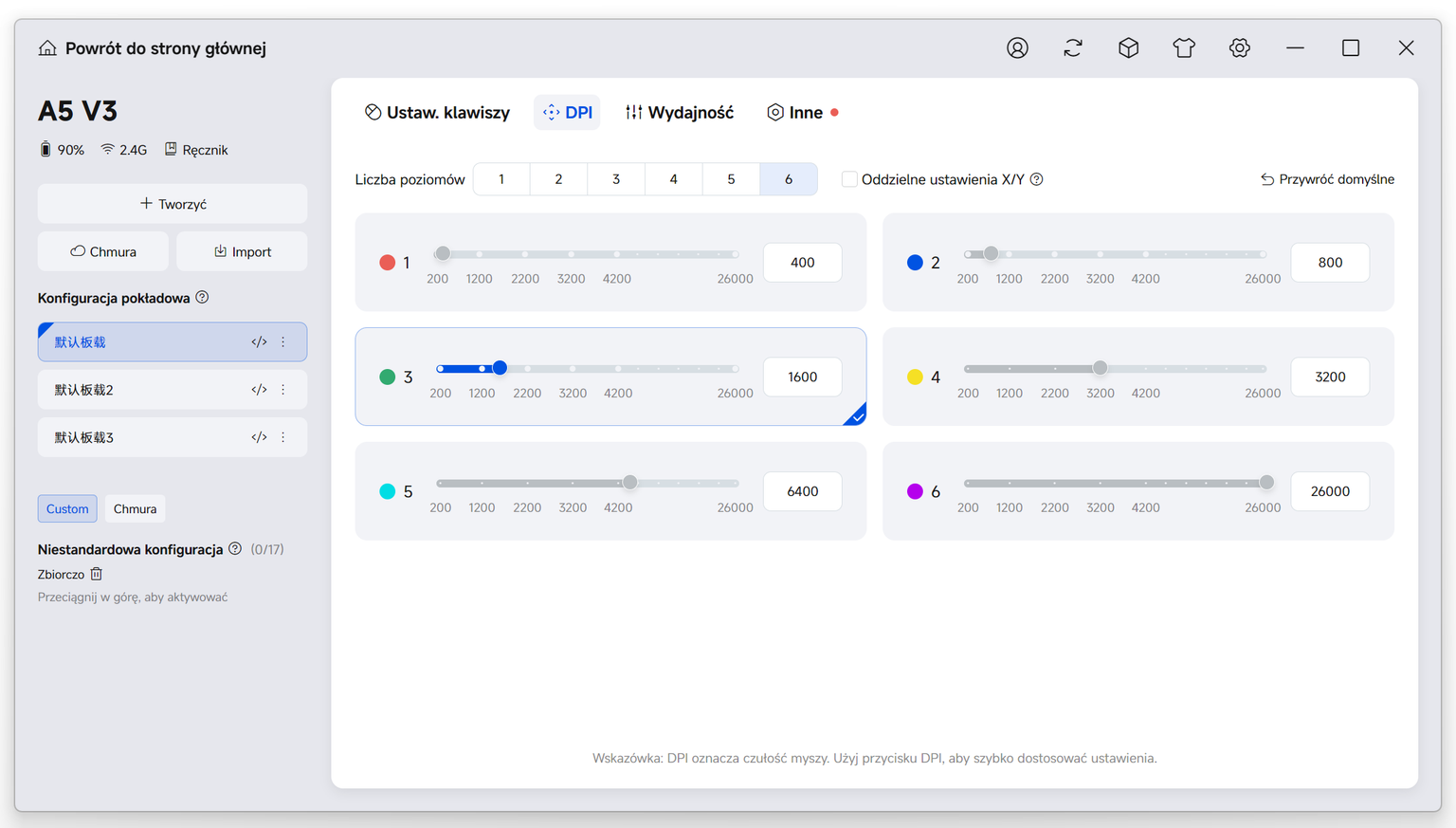Switch to the Ustaw. klawiszy tab
The image size is (1456, 828).
point(437,113)
